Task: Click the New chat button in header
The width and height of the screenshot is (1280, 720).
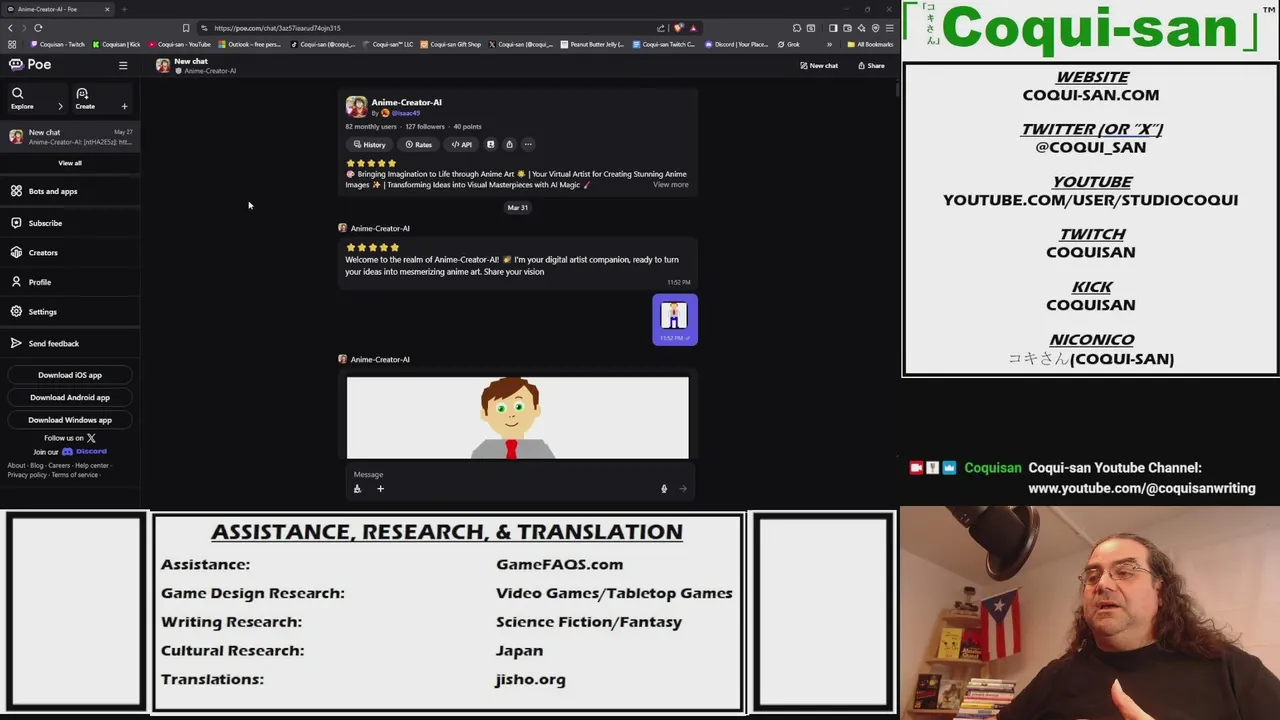Action: pyautogui.click(x=819, y=66)
